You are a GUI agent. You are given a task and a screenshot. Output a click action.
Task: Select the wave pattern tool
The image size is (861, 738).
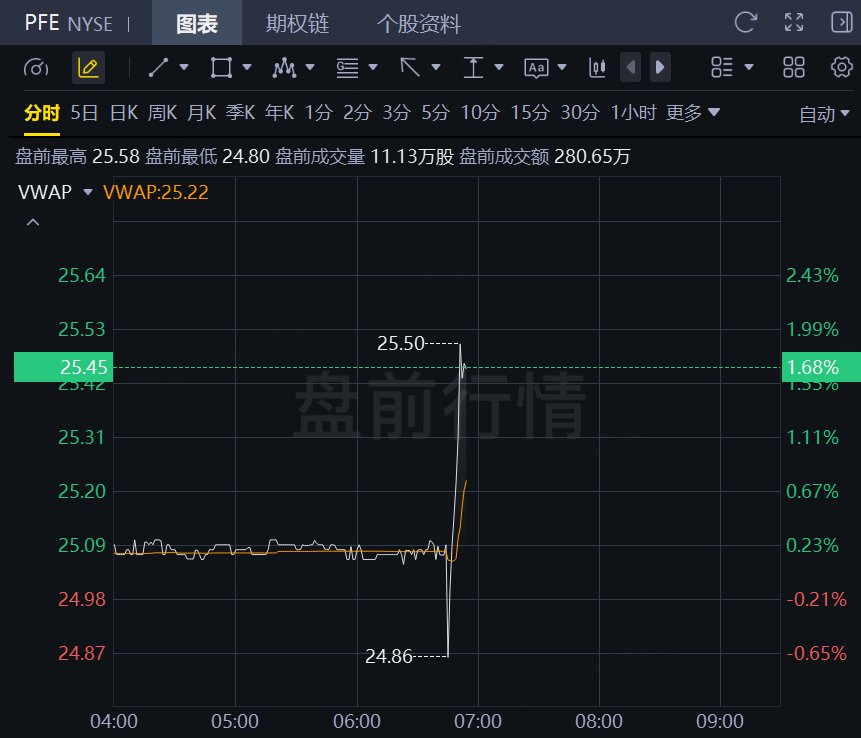[284, 68]
